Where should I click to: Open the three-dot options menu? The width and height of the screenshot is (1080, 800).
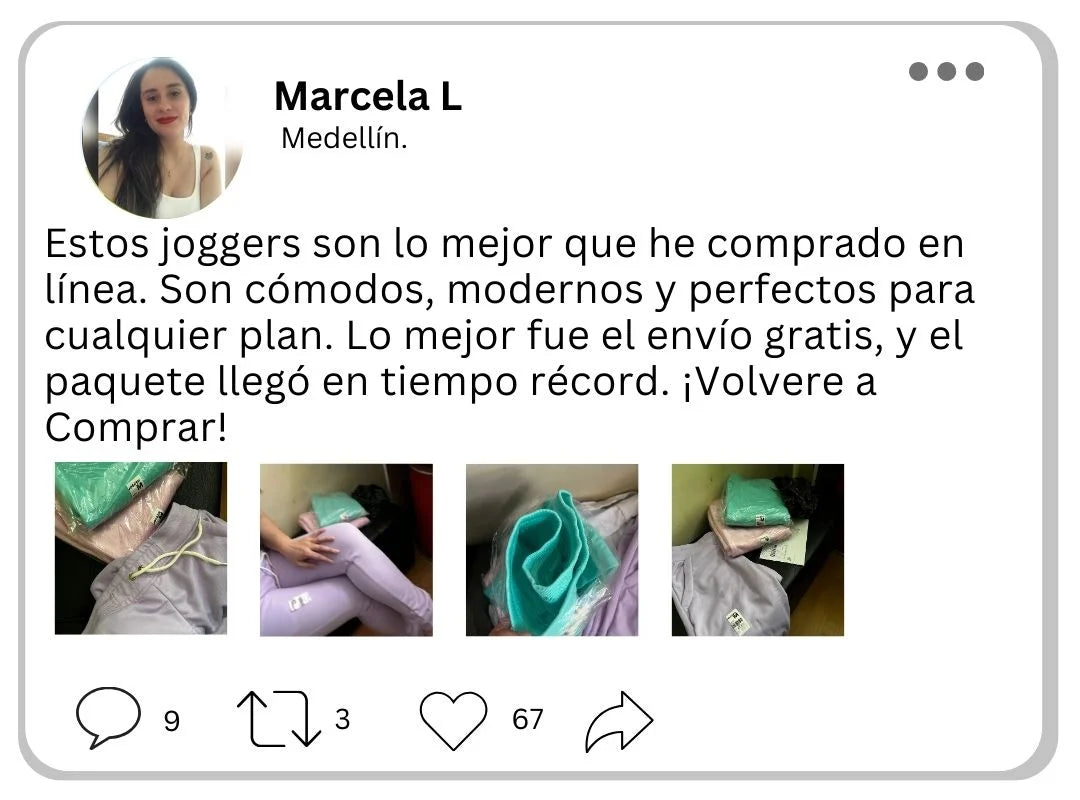946,71
